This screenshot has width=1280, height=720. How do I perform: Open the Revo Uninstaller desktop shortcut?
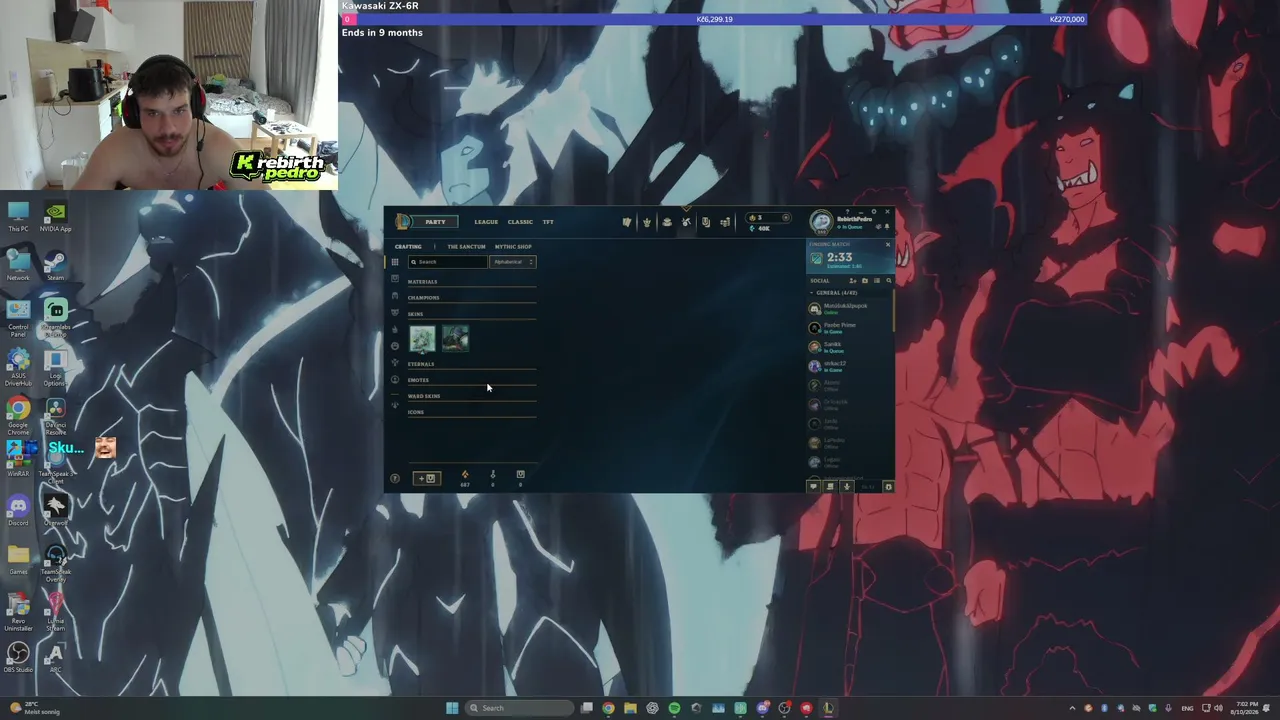18,609
